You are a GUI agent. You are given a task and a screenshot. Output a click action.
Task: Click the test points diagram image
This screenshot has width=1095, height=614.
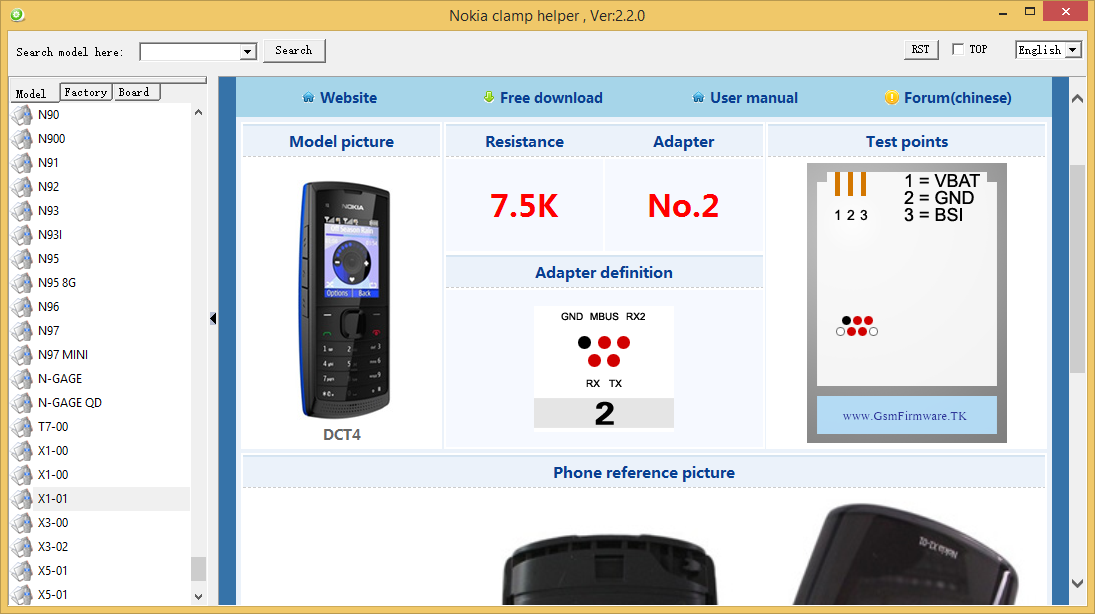point(906,302)
